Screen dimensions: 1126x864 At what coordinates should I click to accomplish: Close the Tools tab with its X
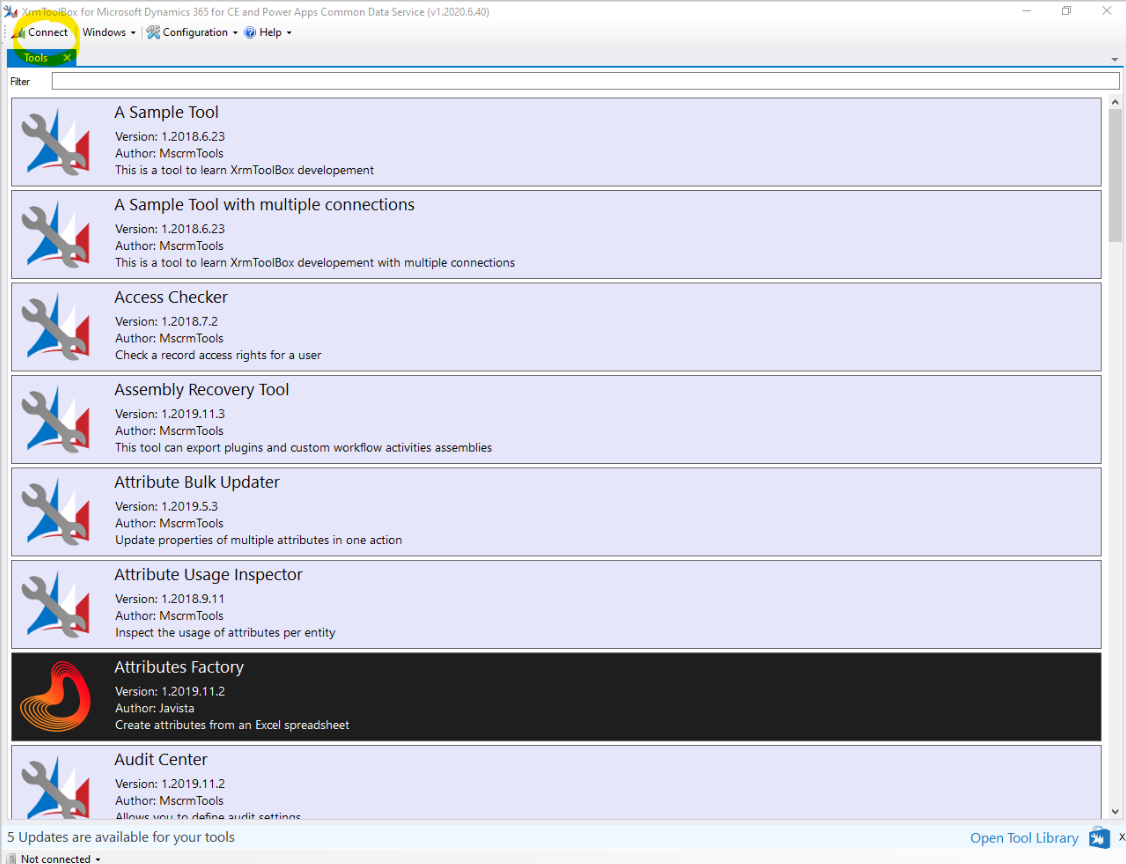tap(67, 58)
